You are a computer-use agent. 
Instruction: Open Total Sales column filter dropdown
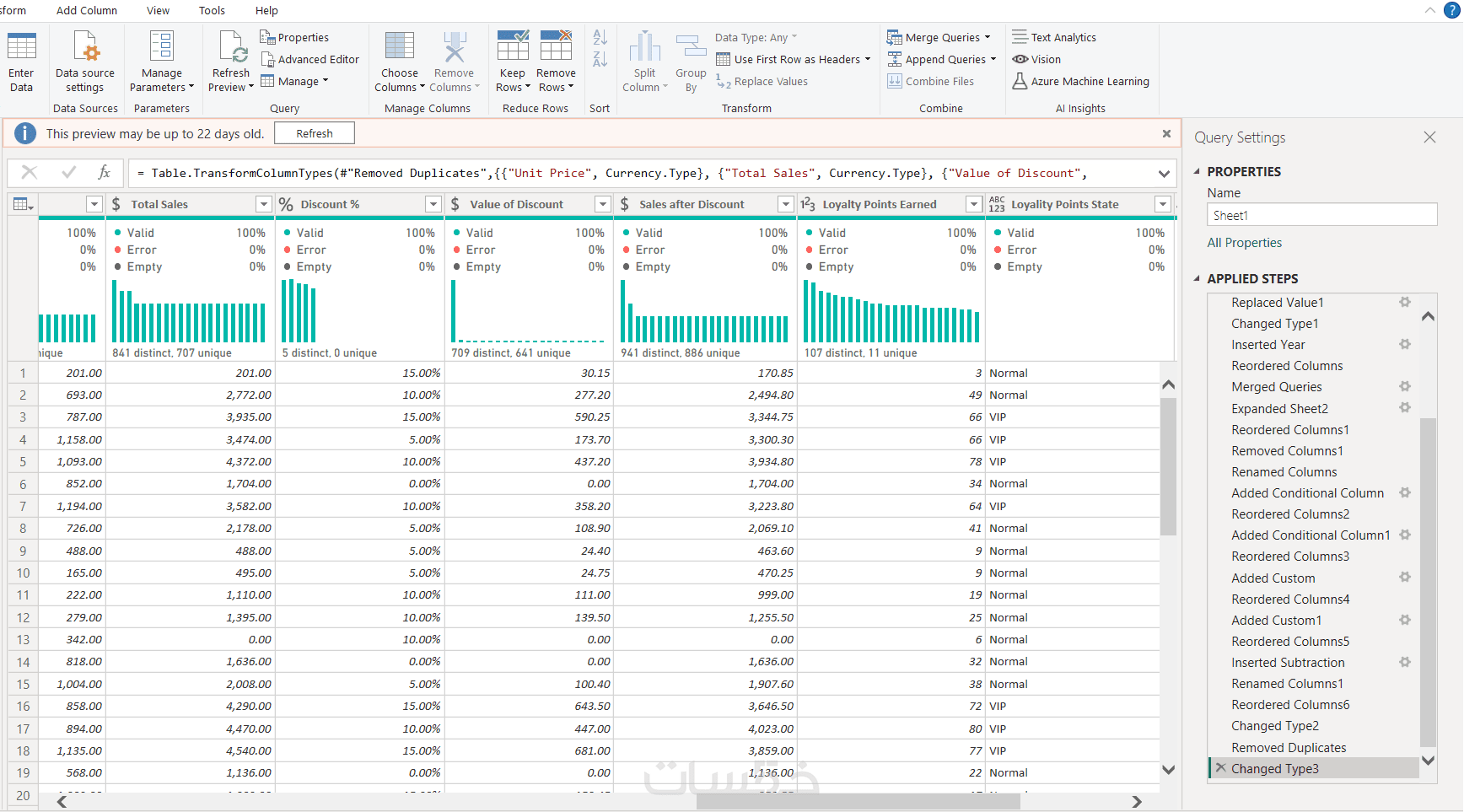[264, 204]
